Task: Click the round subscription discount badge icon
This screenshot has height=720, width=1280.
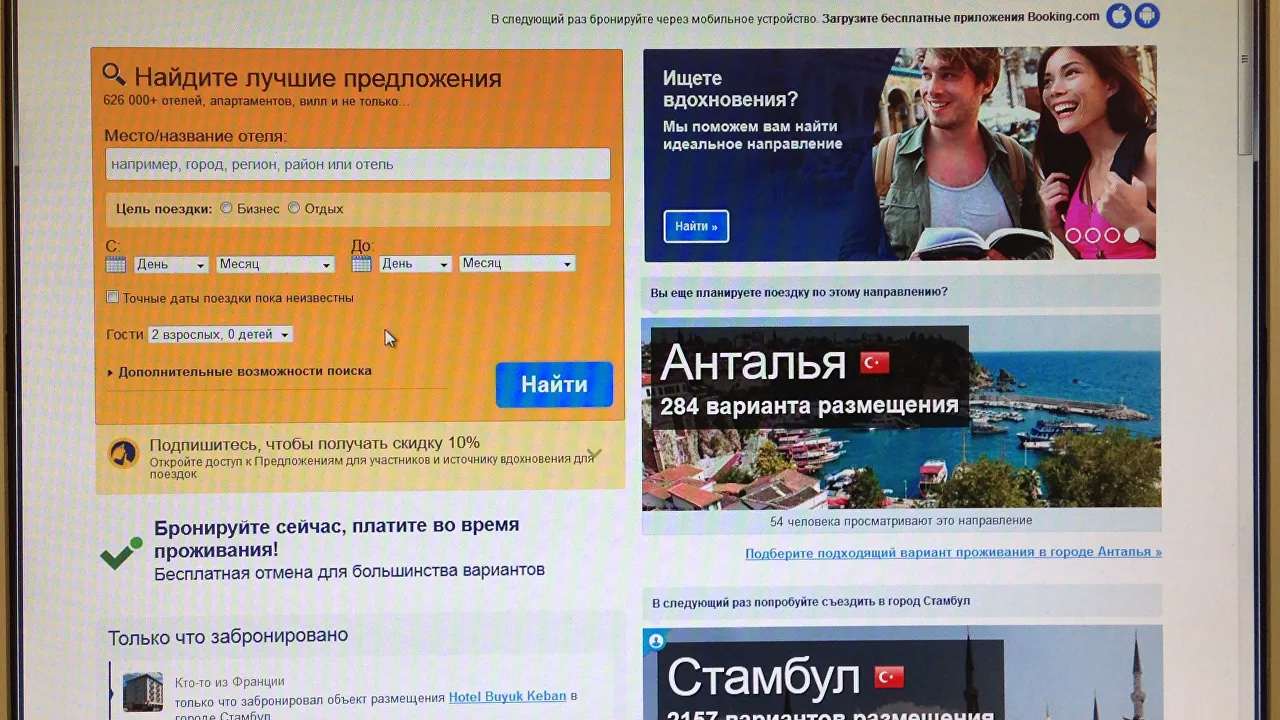Action: (123, 454)
